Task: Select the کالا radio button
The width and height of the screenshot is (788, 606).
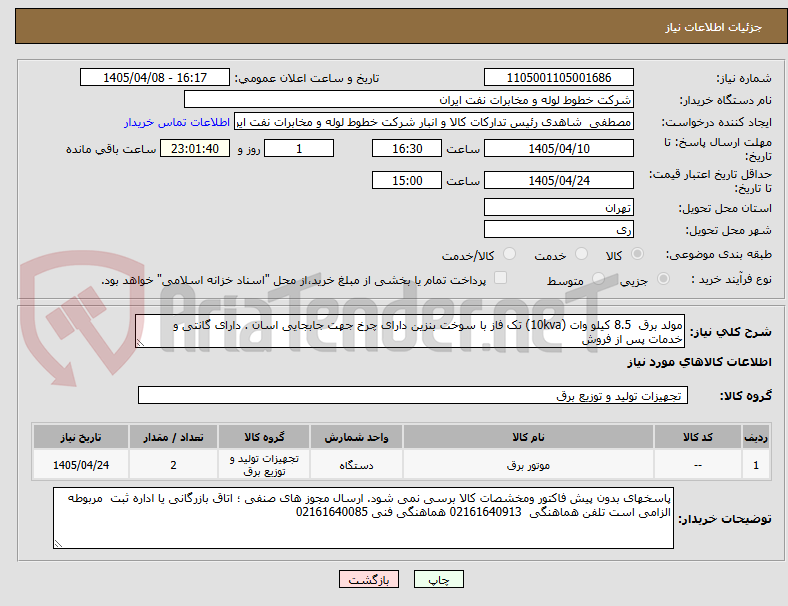Action: point(637,254)
